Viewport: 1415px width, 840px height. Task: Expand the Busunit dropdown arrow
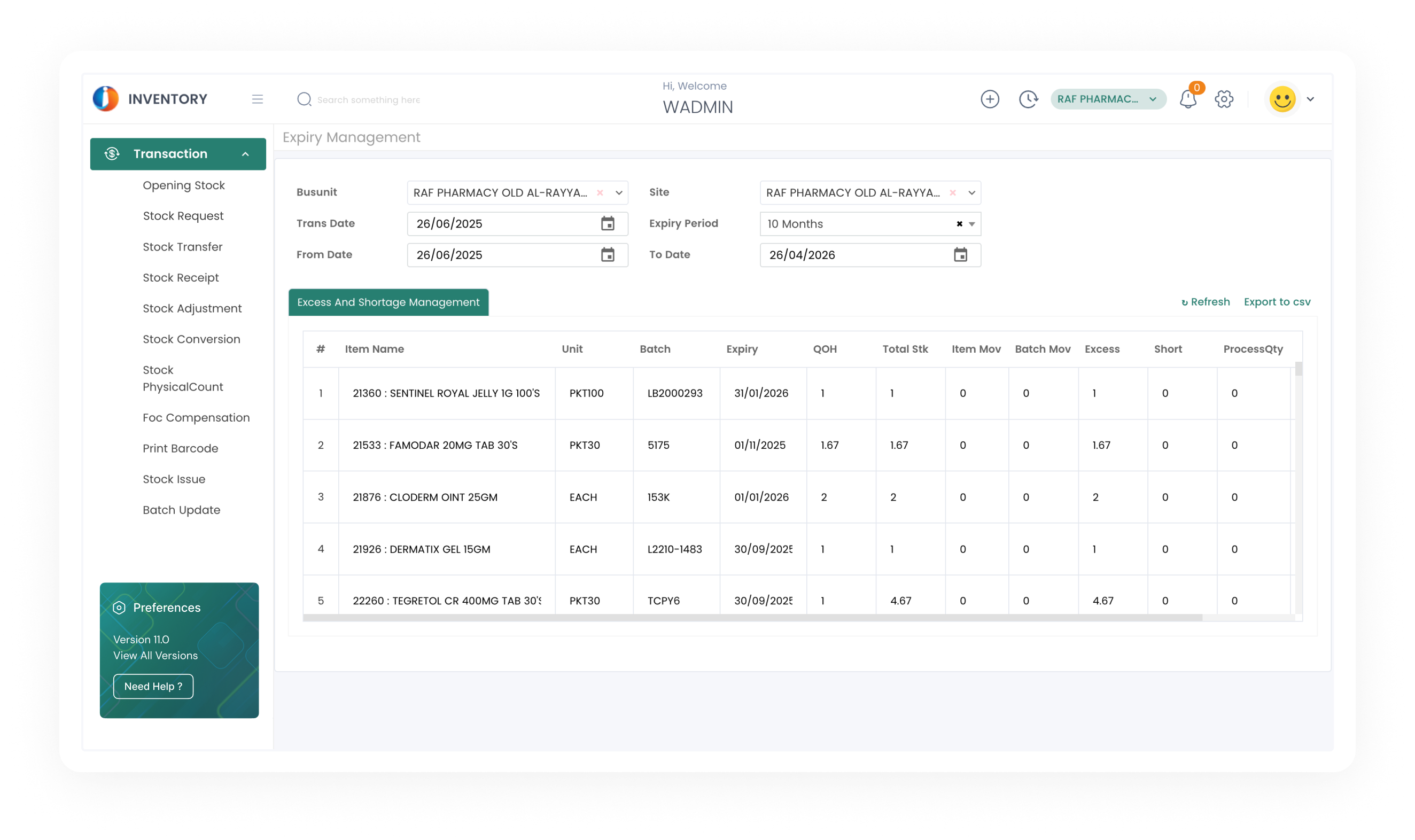[x=619, y=192]
